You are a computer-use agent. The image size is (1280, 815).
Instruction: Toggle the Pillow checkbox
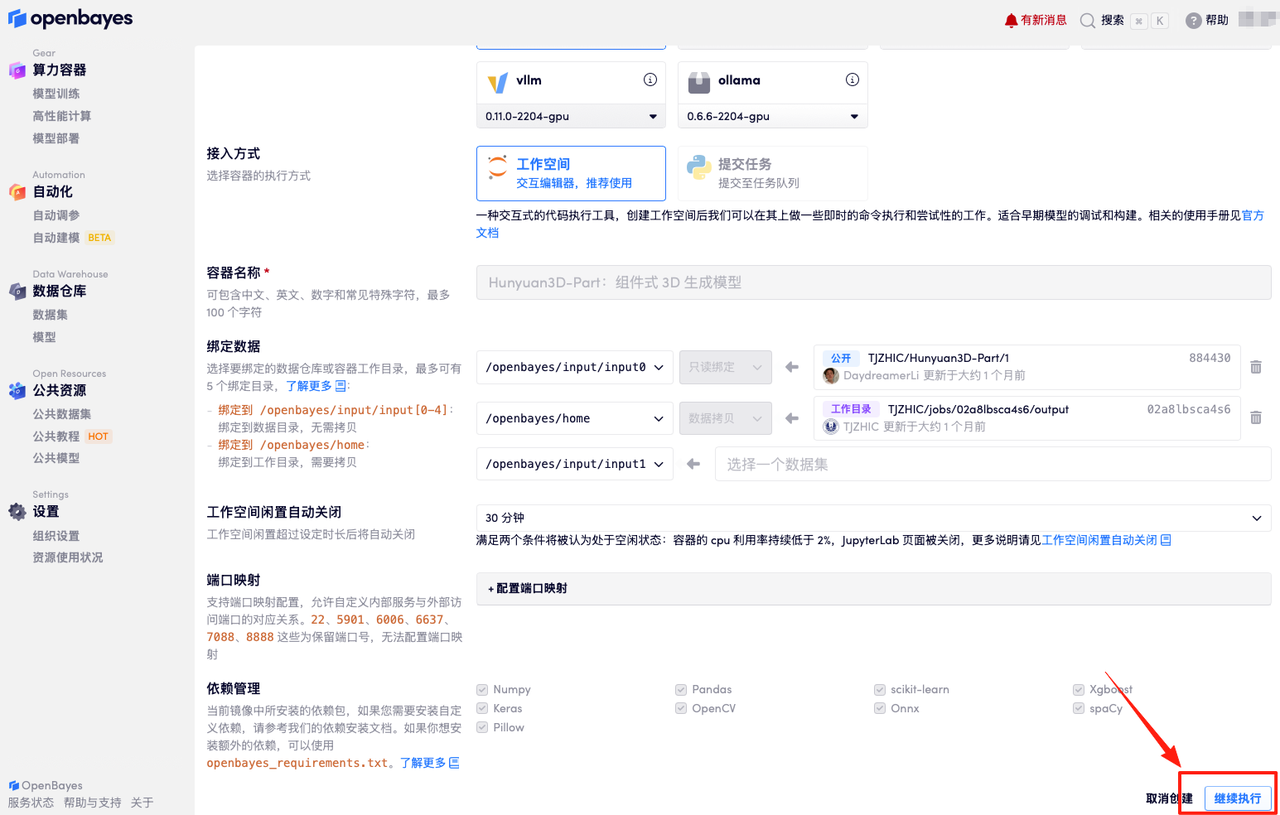point(482,727)
